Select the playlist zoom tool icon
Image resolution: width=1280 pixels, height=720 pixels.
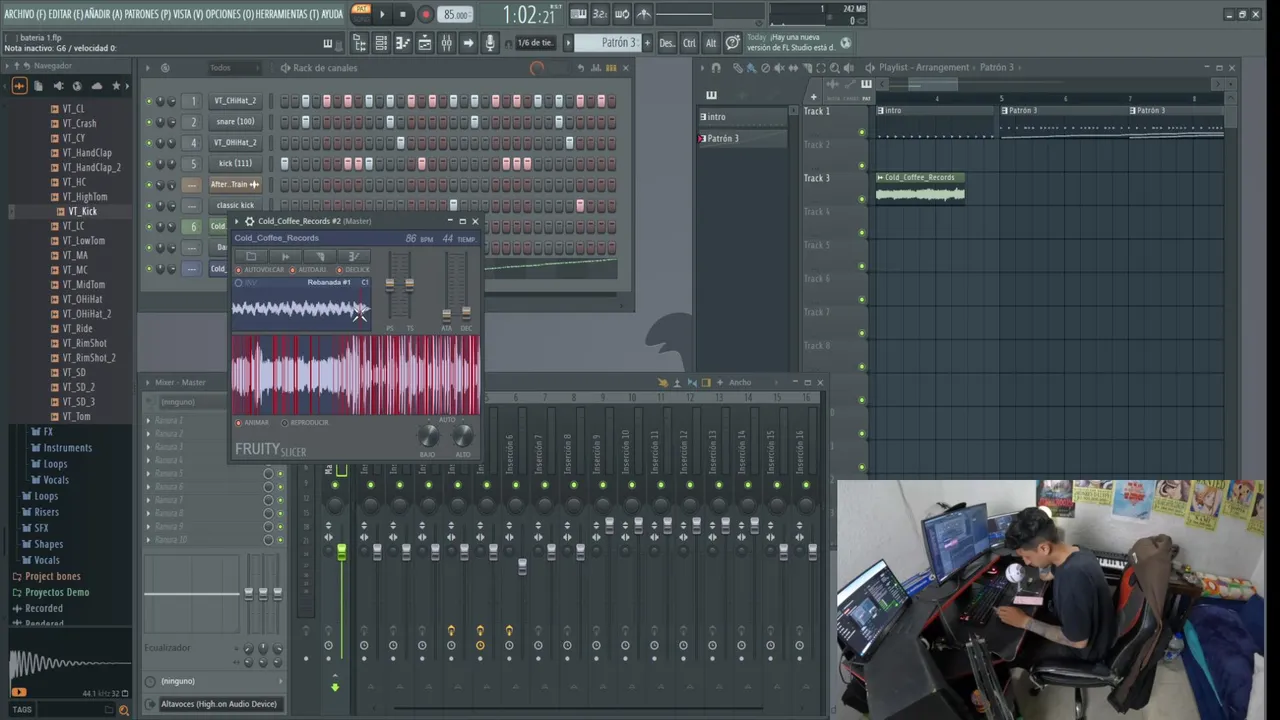coord(833,68)
